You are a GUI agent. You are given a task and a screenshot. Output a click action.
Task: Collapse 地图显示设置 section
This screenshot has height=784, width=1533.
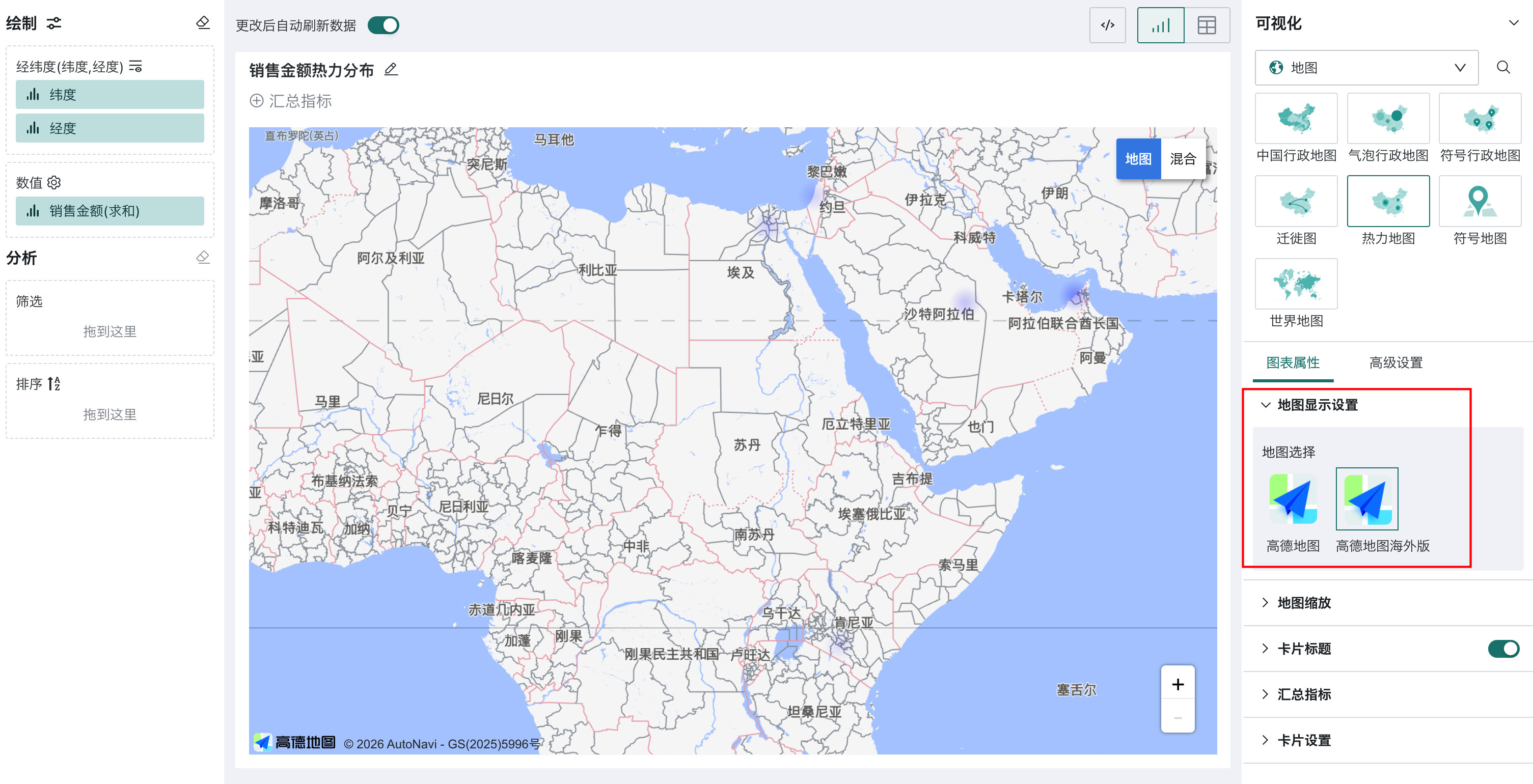pyautogui.click(x=1266, y=405)
